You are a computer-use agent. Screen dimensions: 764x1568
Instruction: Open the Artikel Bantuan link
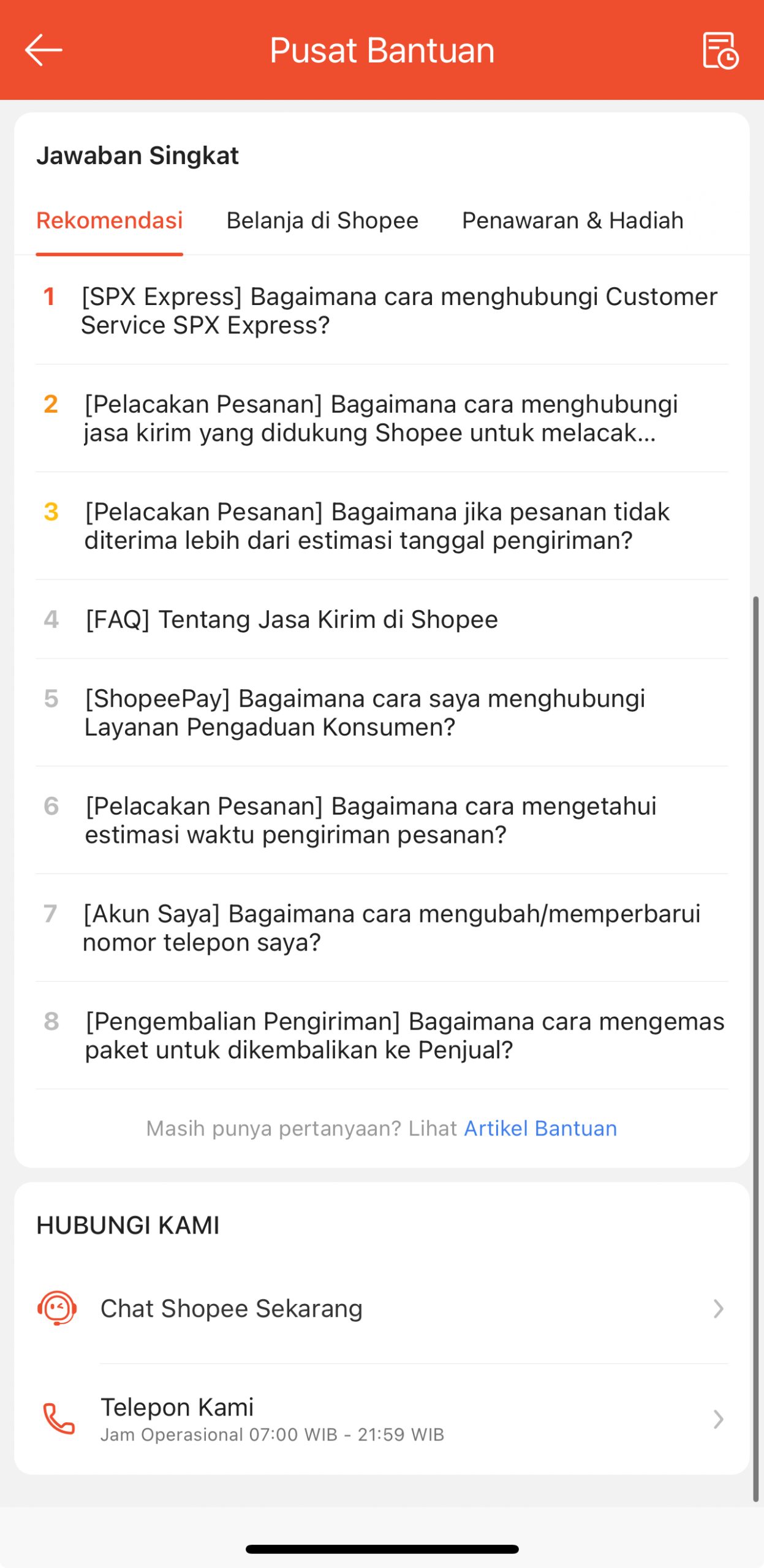tap(540, 1128)
